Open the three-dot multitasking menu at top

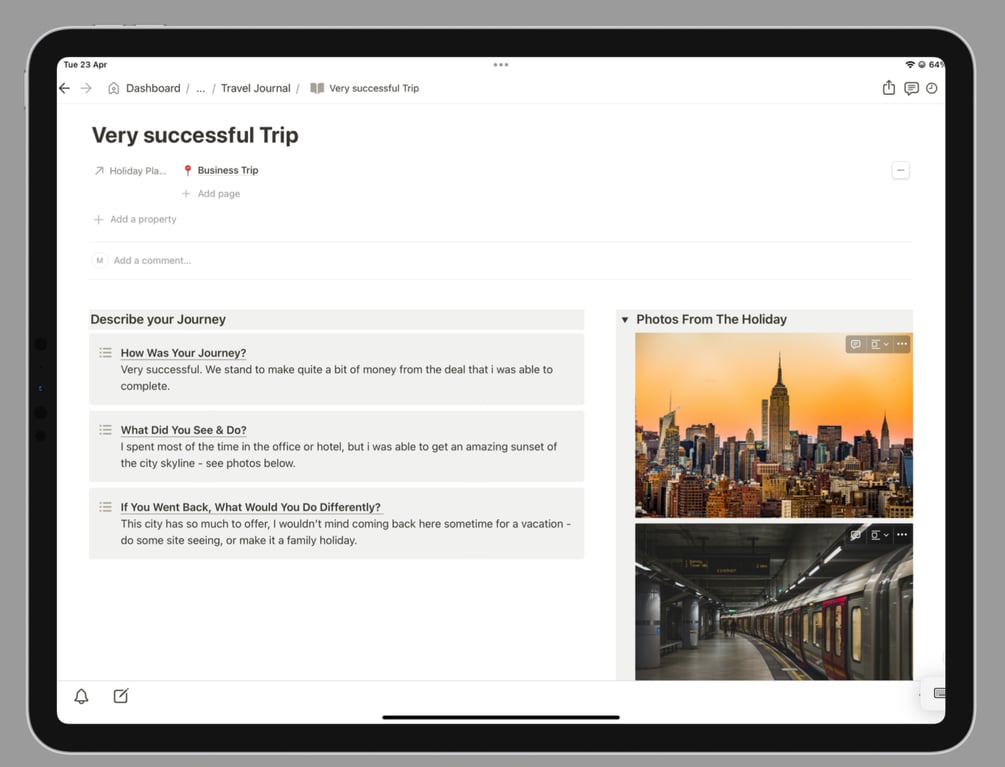pyautogui.click(x=501, y=65)
